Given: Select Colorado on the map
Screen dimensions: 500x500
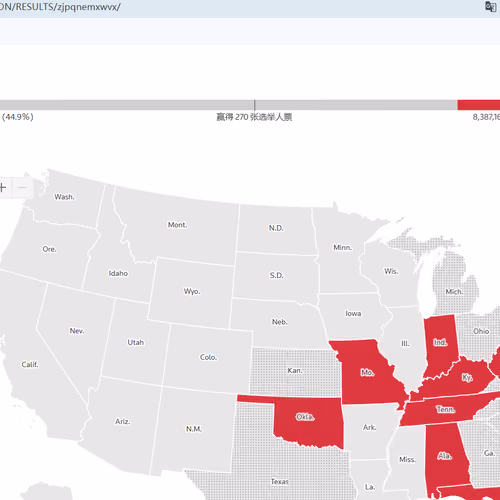Looking at the screenshot, I should click(x=208, y=357).
